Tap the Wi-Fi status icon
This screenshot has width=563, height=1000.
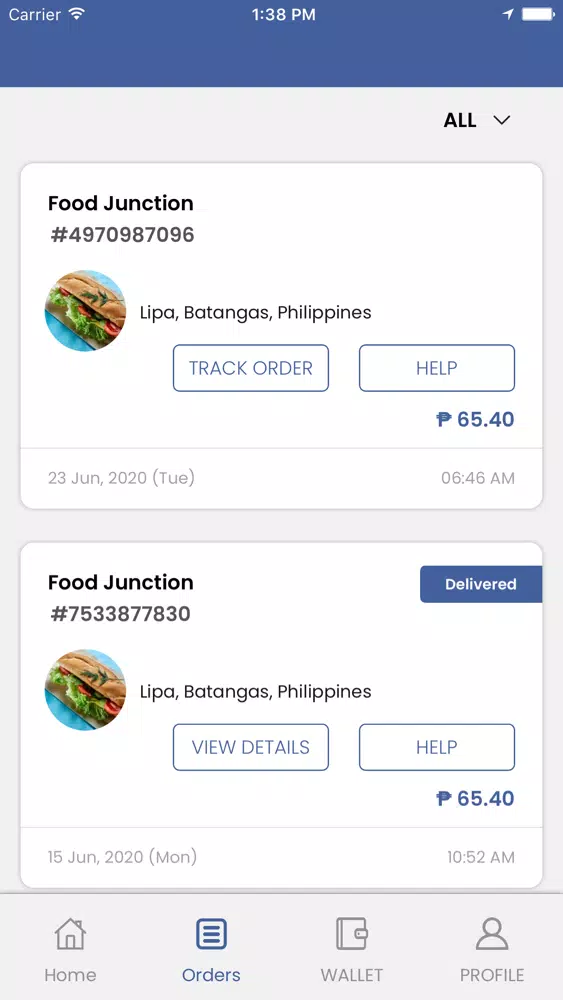[x=77, y=14]
